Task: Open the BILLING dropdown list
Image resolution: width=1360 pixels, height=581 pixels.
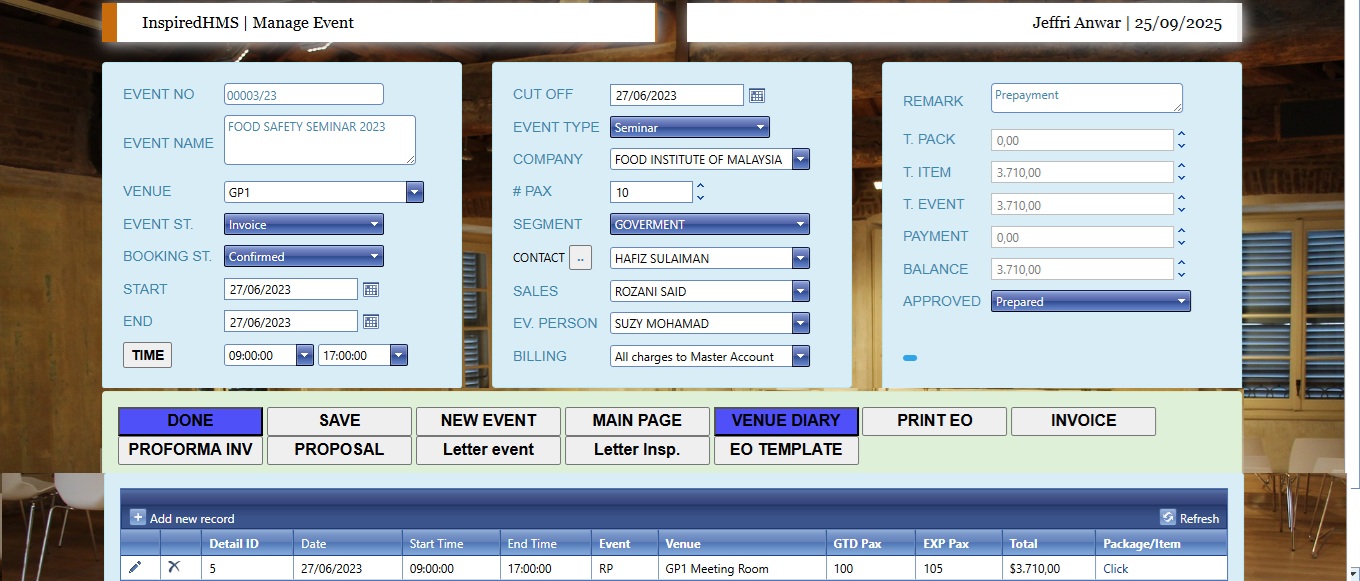Action: pos(801,357)
